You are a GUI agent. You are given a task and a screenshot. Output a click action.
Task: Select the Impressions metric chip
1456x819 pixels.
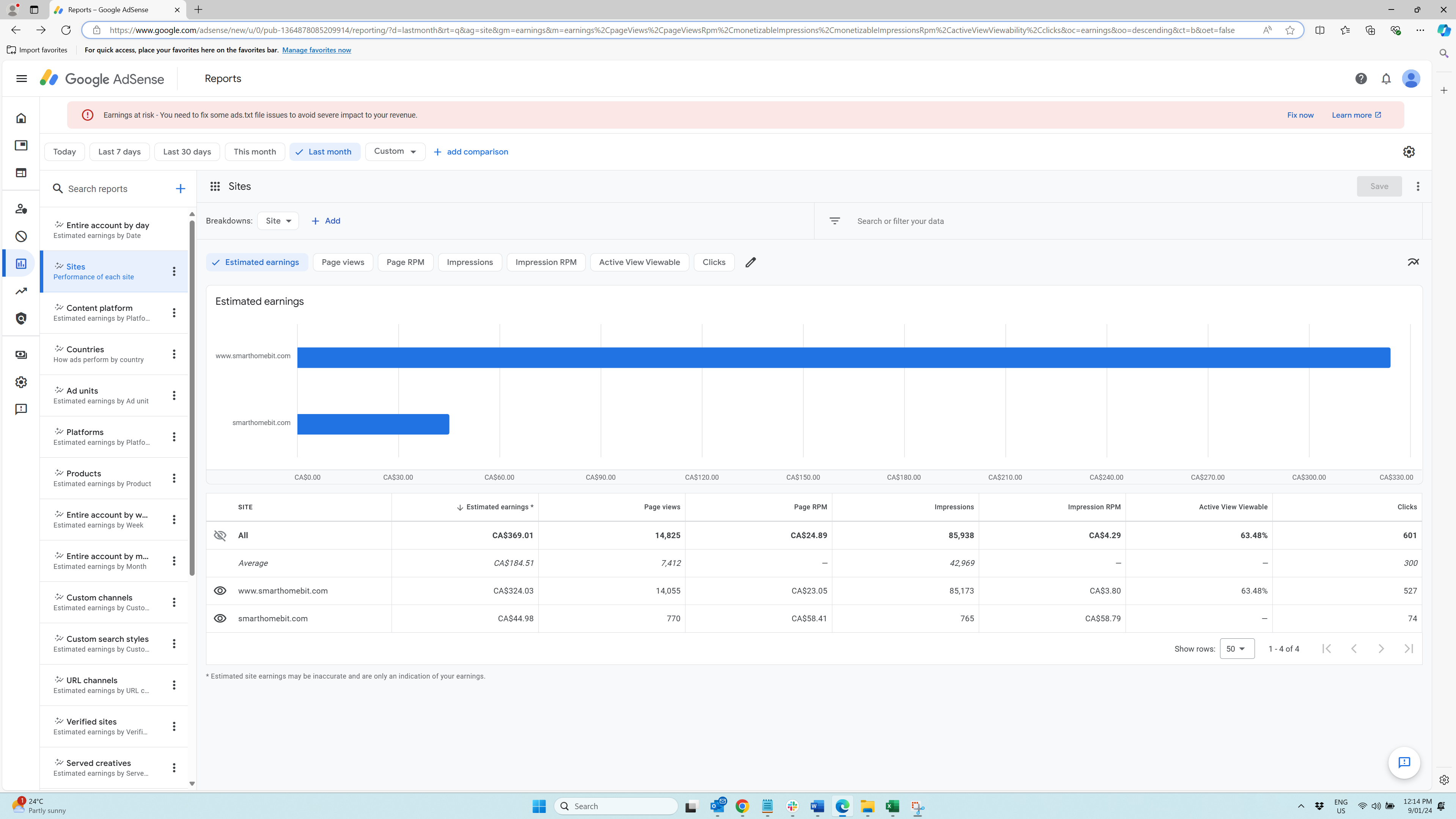tap(470, 263)
